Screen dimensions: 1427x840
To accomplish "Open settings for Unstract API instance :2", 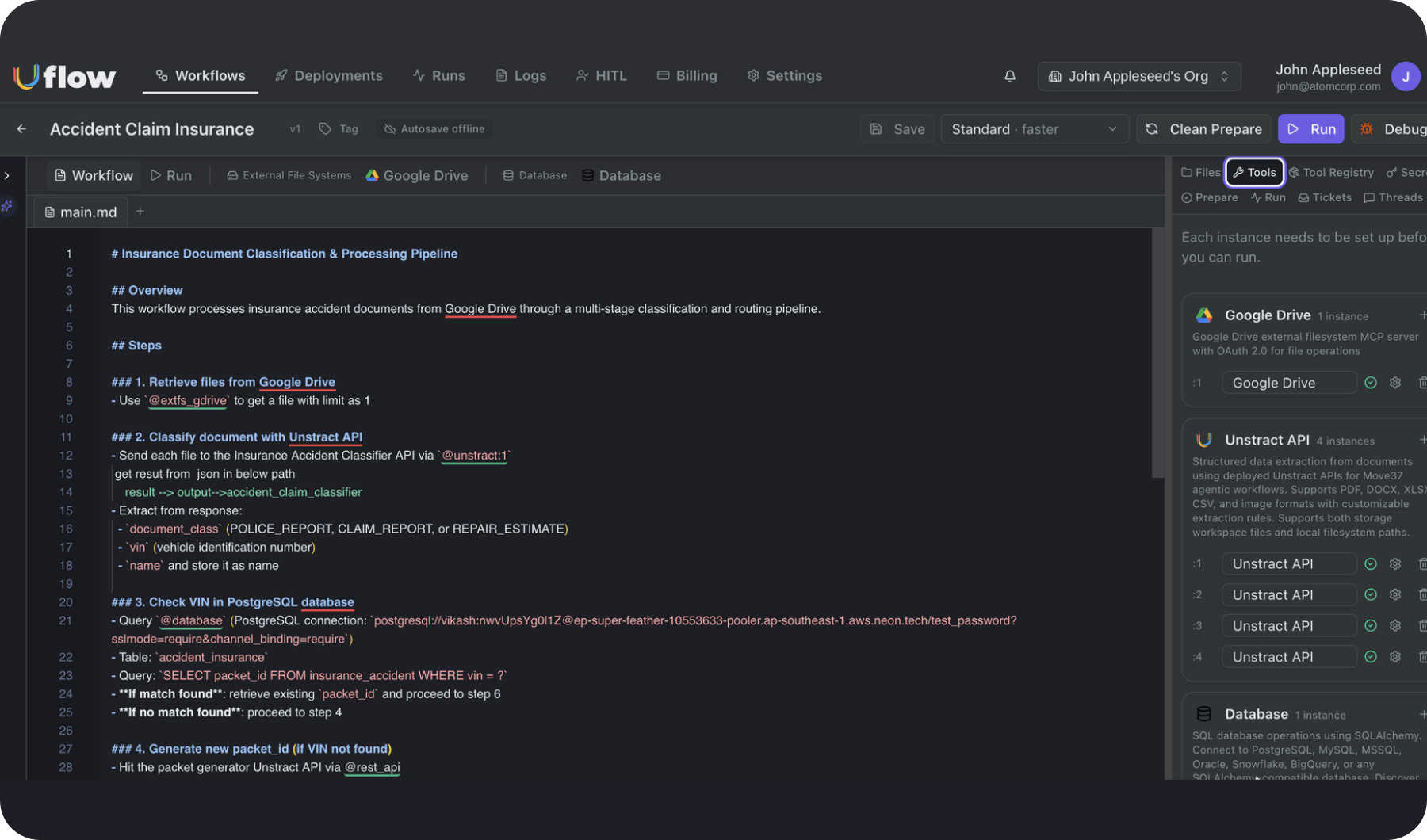I will [x=1395, y=595].
